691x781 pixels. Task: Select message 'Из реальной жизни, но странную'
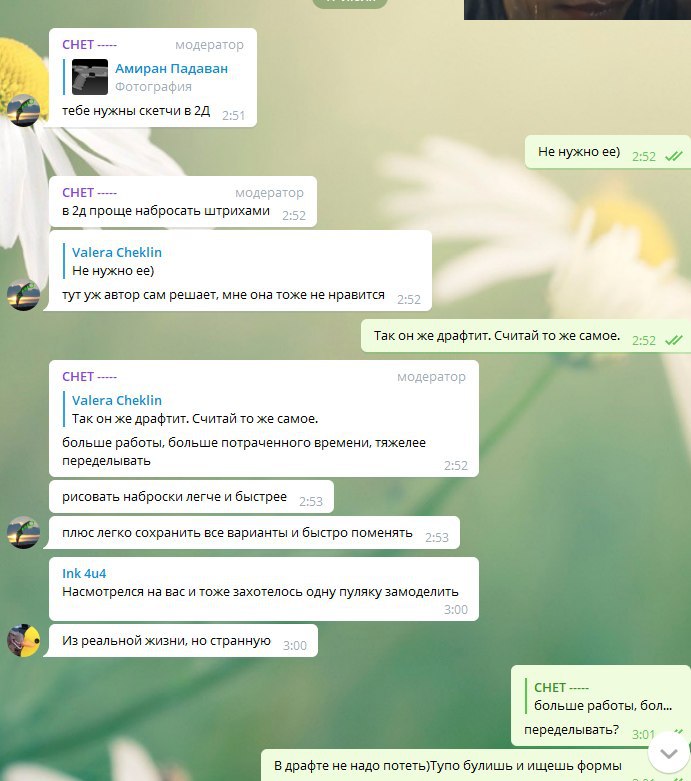tap(183, 641)
